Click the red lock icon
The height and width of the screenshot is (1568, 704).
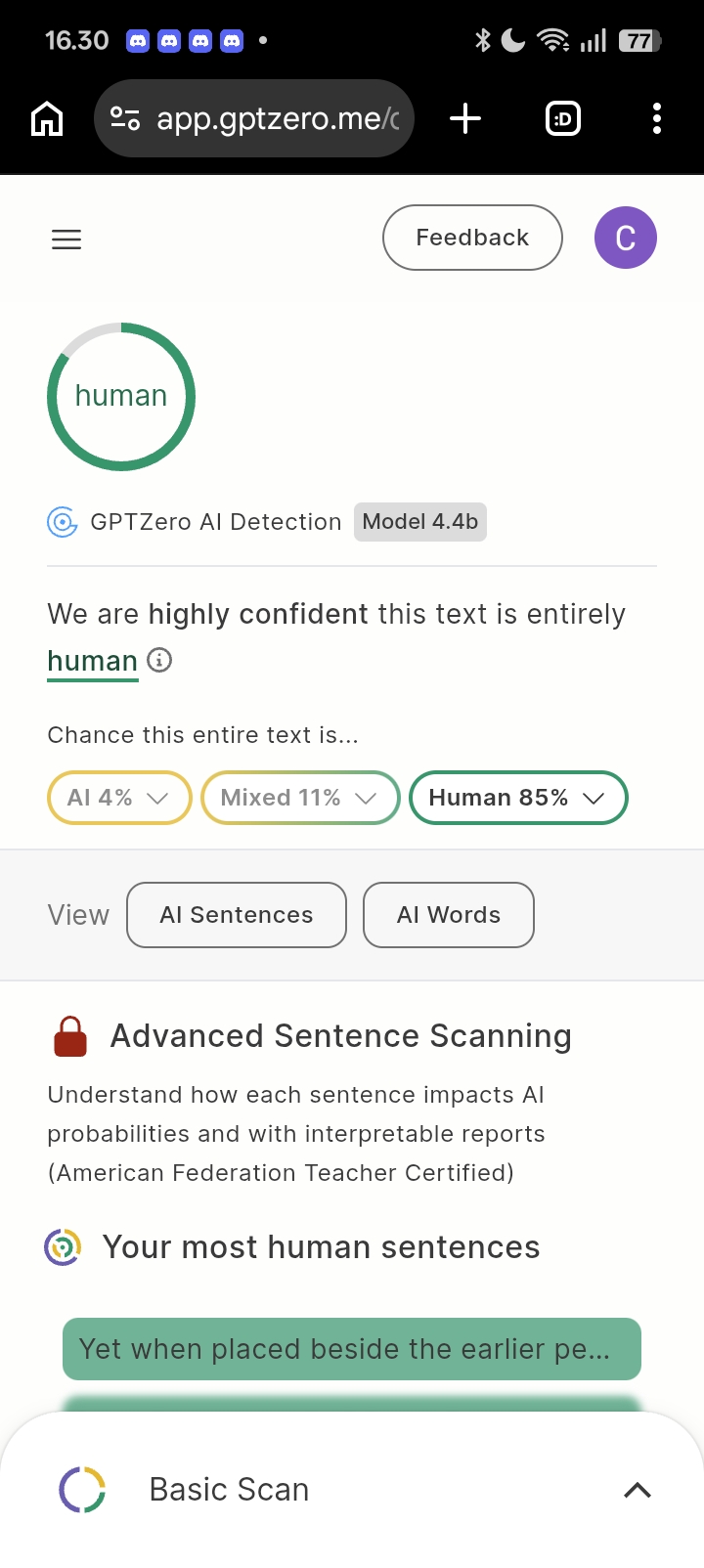pyautogui.click(x=70, y=1036)
